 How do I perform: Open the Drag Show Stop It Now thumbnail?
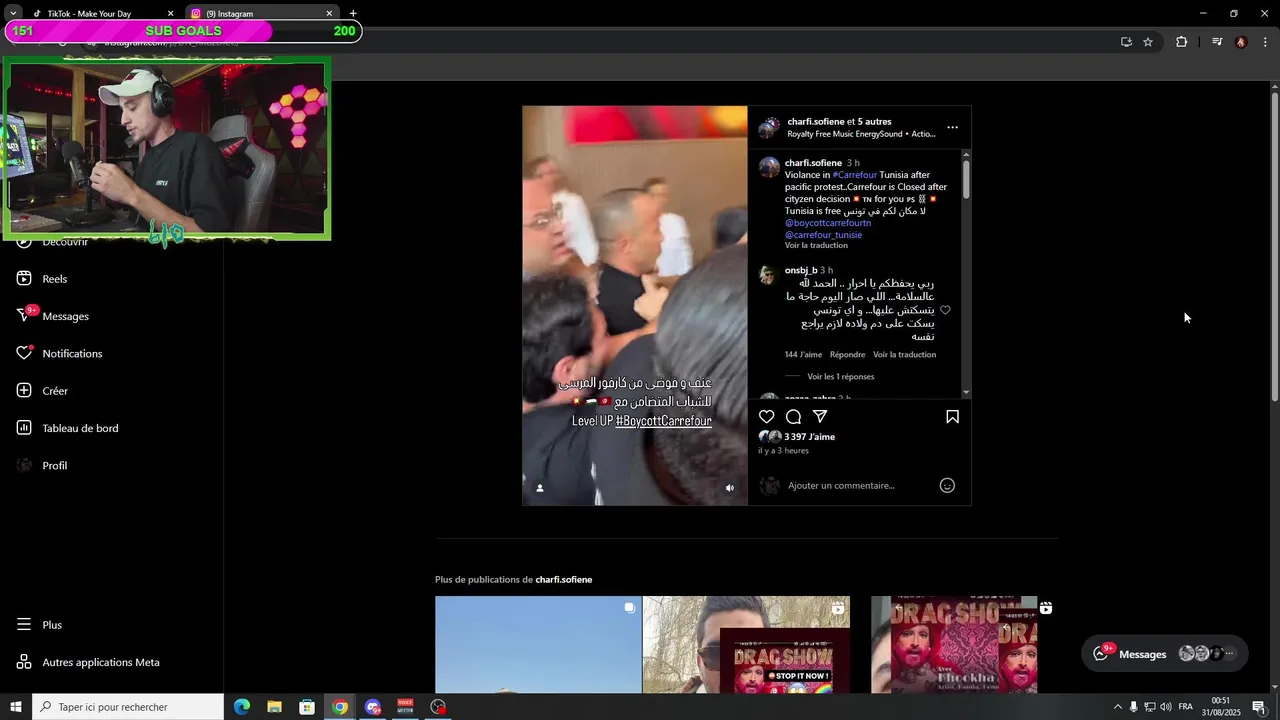click(x=746, y=645)
